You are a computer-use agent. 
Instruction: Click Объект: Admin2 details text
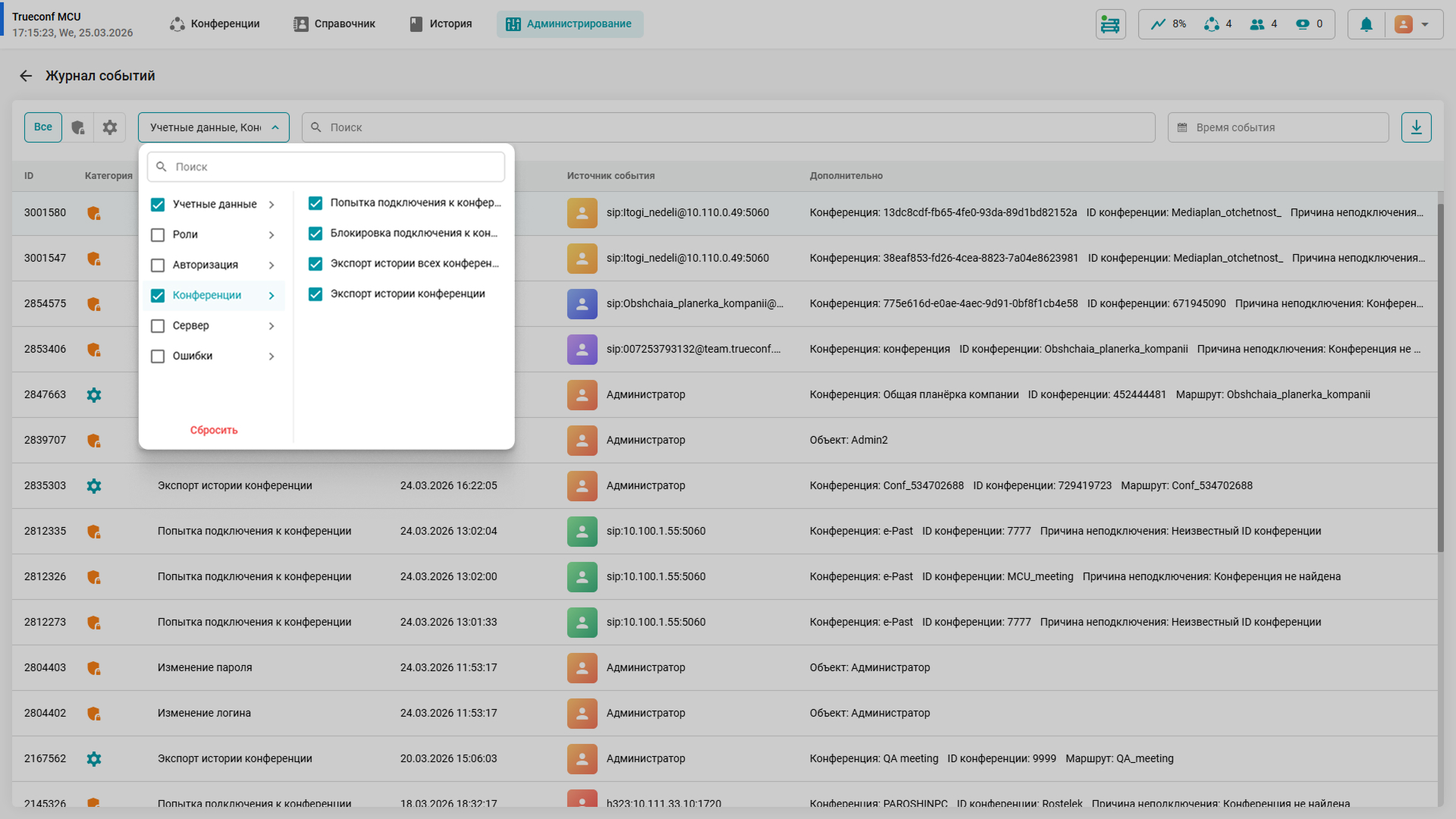point(848,441)
